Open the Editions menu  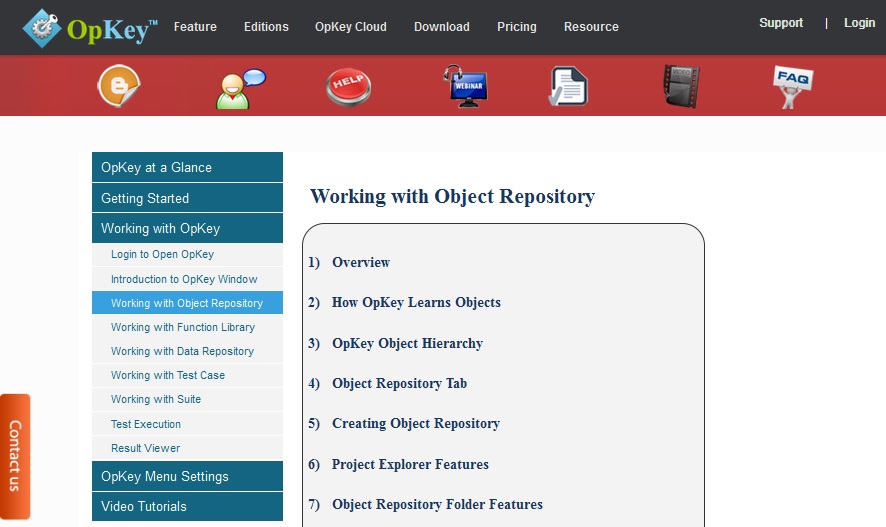click(x=266, y=27)
